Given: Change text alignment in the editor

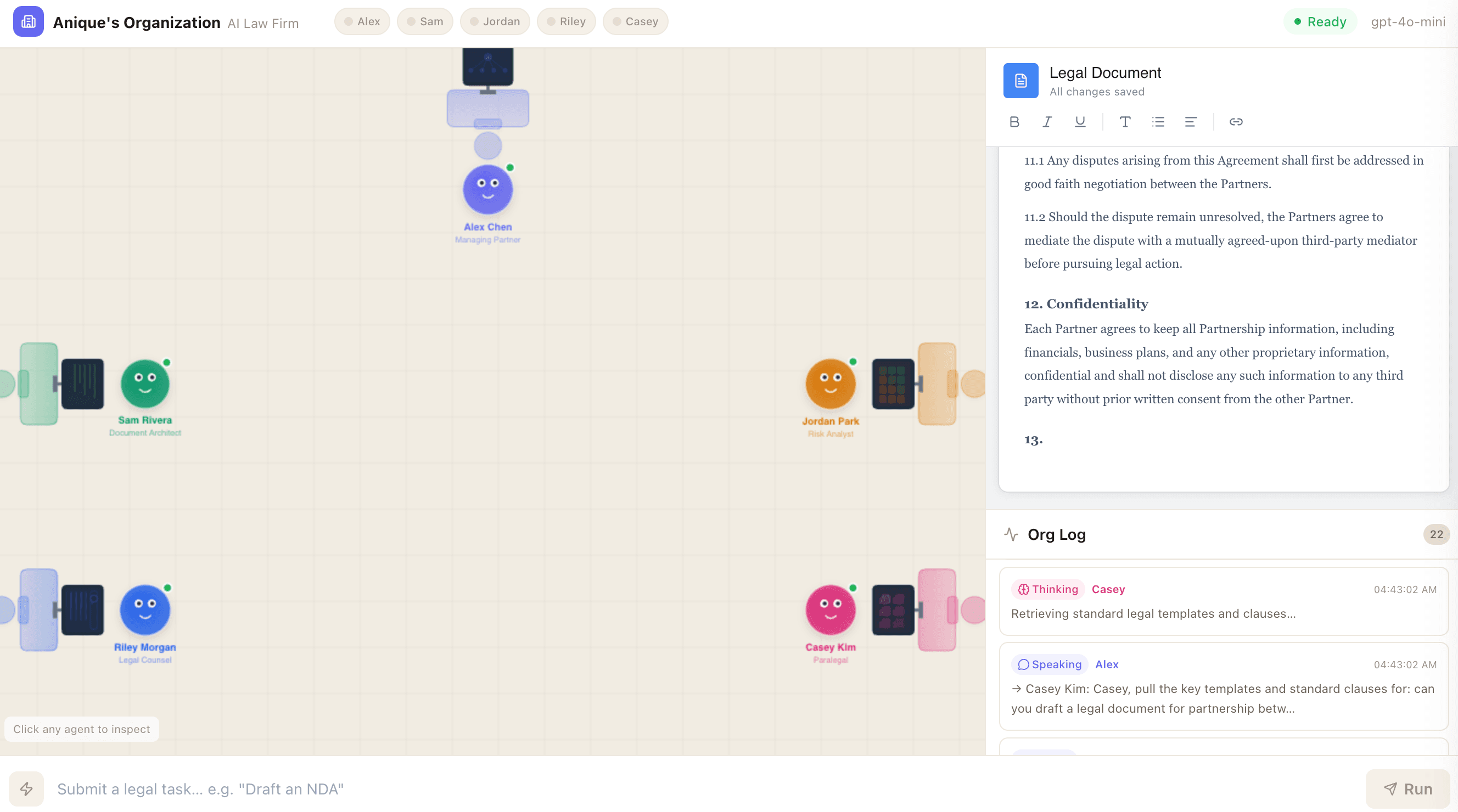Looking at the screenshot, I should [1191, 122].
